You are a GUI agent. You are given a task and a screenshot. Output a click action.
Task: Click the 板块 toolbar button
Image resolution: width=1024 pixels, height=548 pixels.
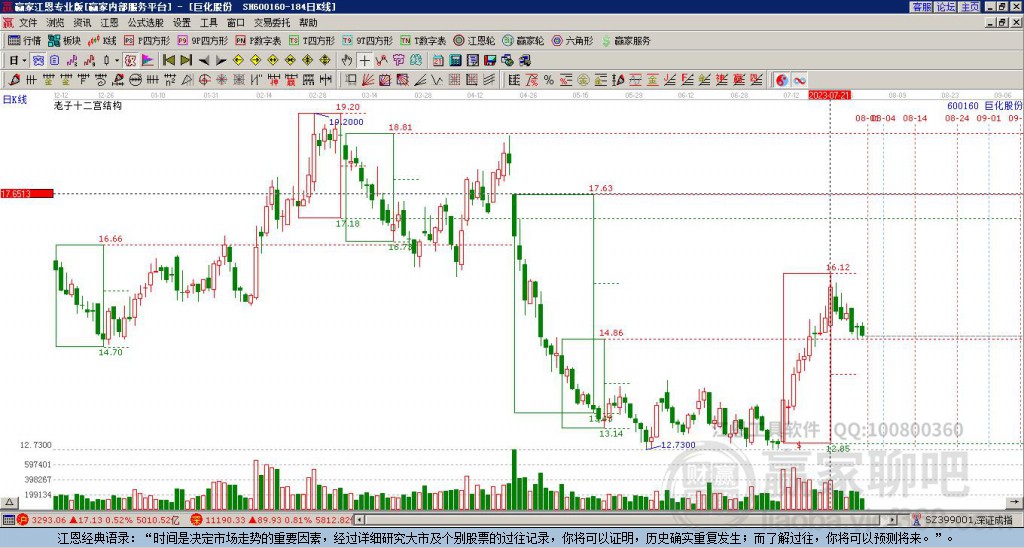[64, 40]
